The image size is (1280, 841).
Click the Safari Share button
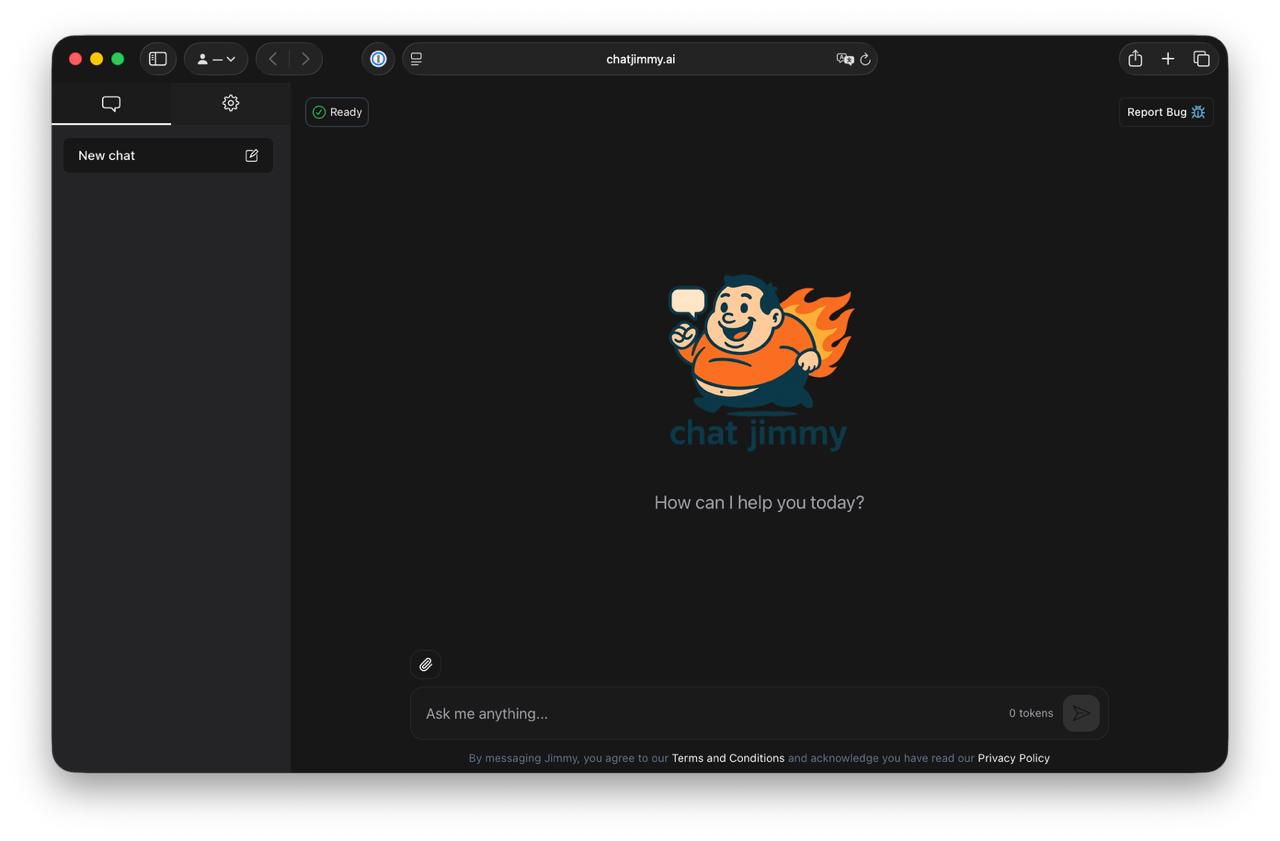(1135, 59)
